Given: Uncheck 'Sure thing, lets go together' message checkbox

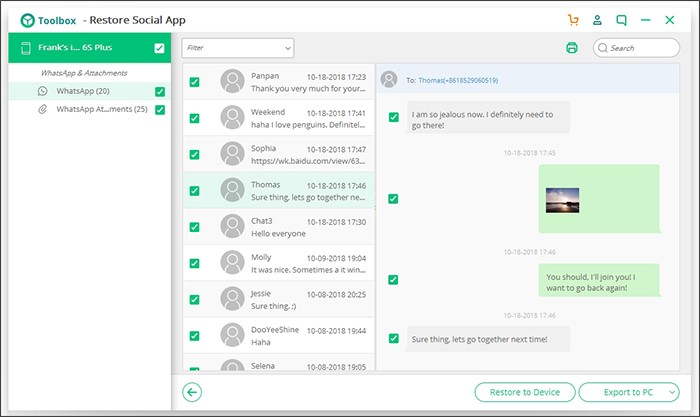Looking at the screenshot, I should click(x=393, y=338).
